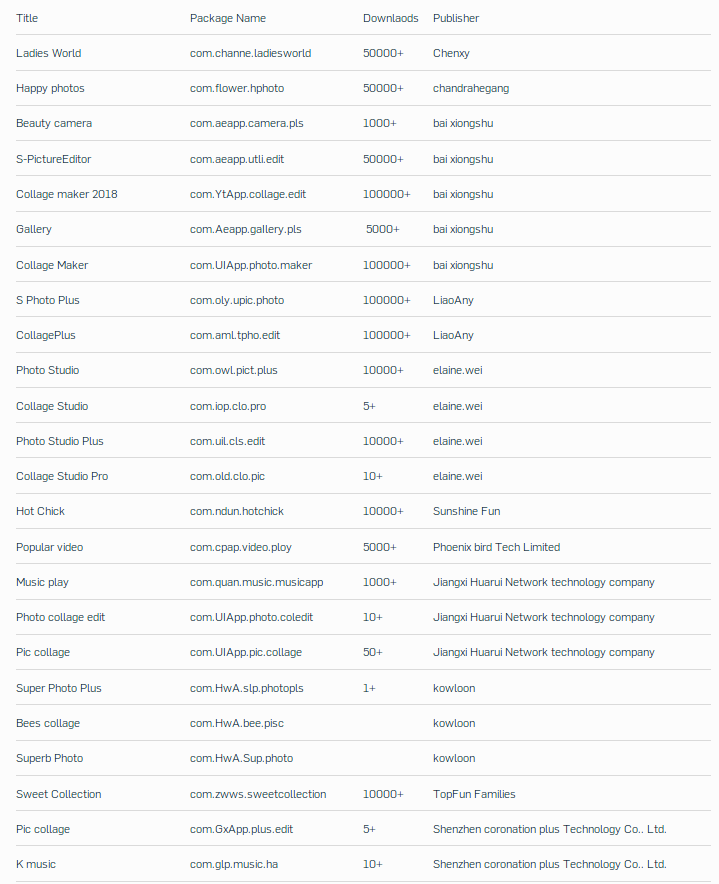Image resolution: width=719 pixels, height=884 pixels.
Task: Open the Ladies World app title link
Action: (x=49, y=53)
